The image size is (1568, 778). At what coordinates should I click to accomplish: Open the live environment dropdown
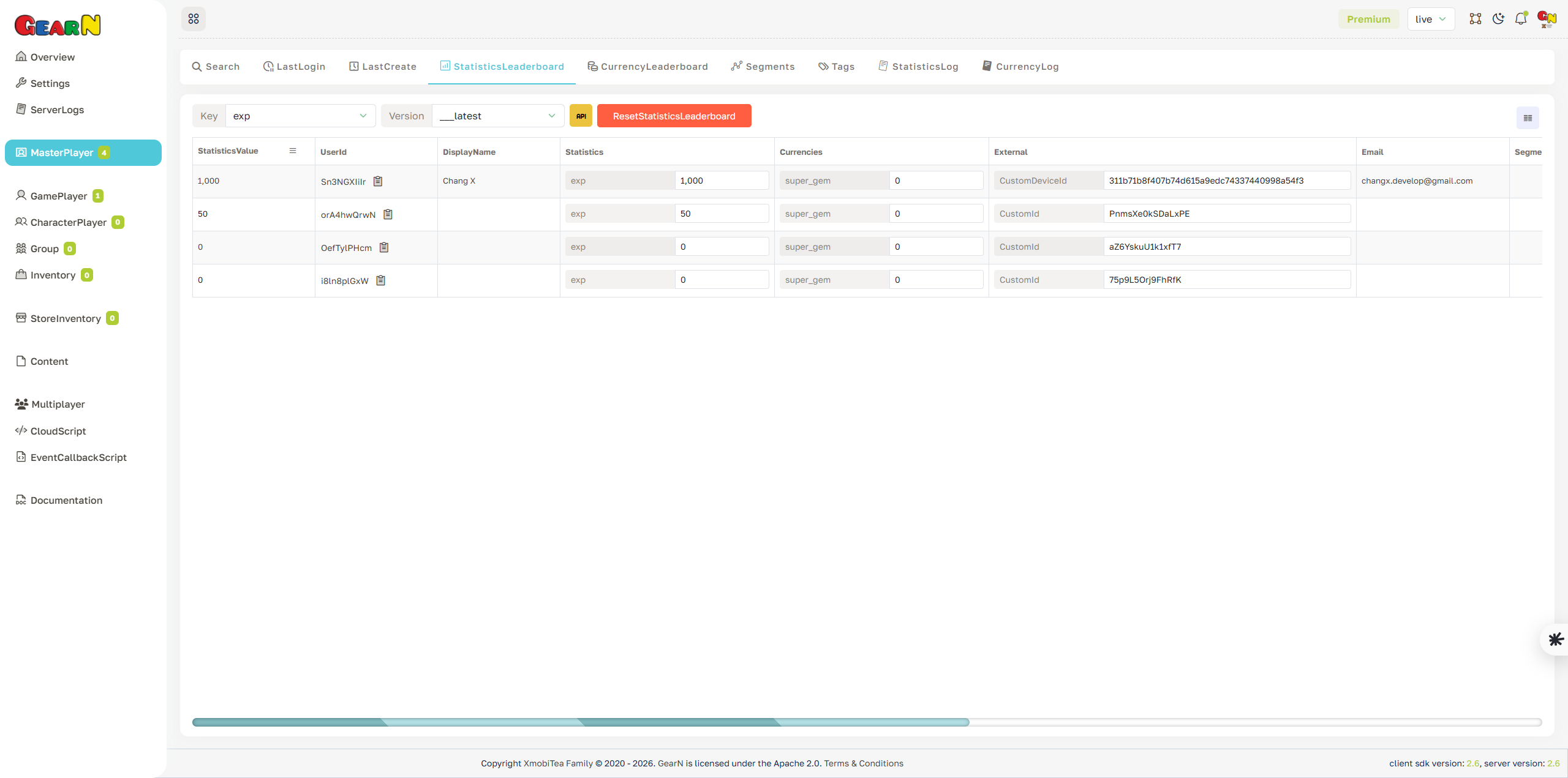click(x=1431, y=18)
